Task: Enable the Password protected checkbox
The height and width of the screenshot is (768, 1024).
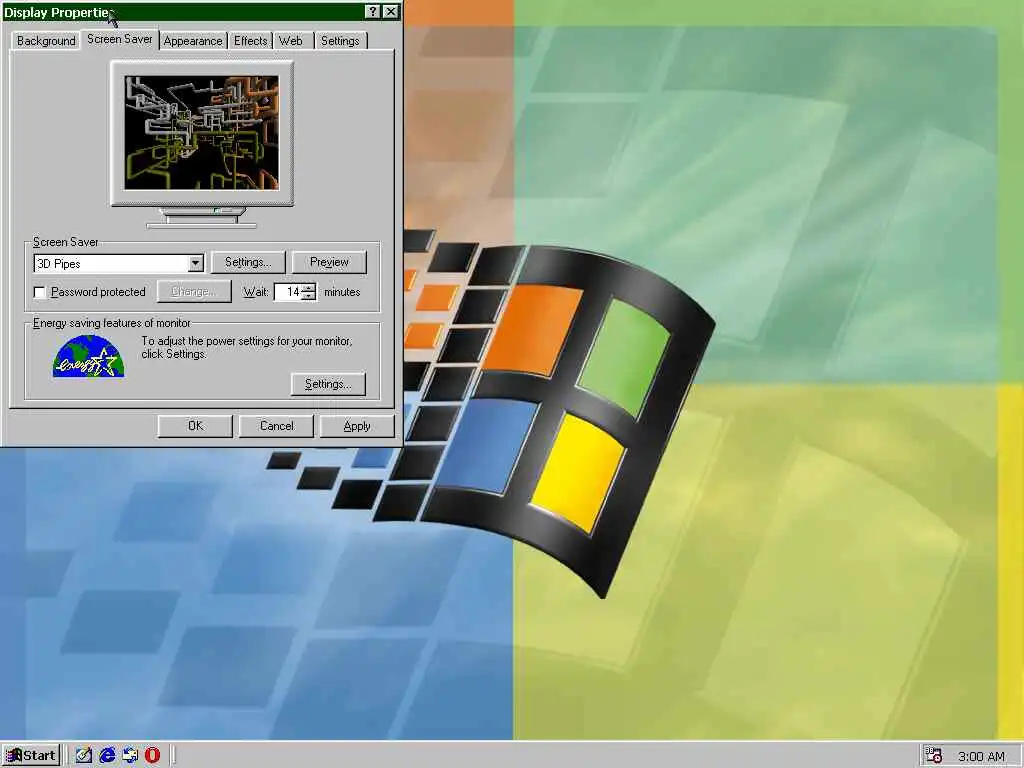Action: (40, 292)
